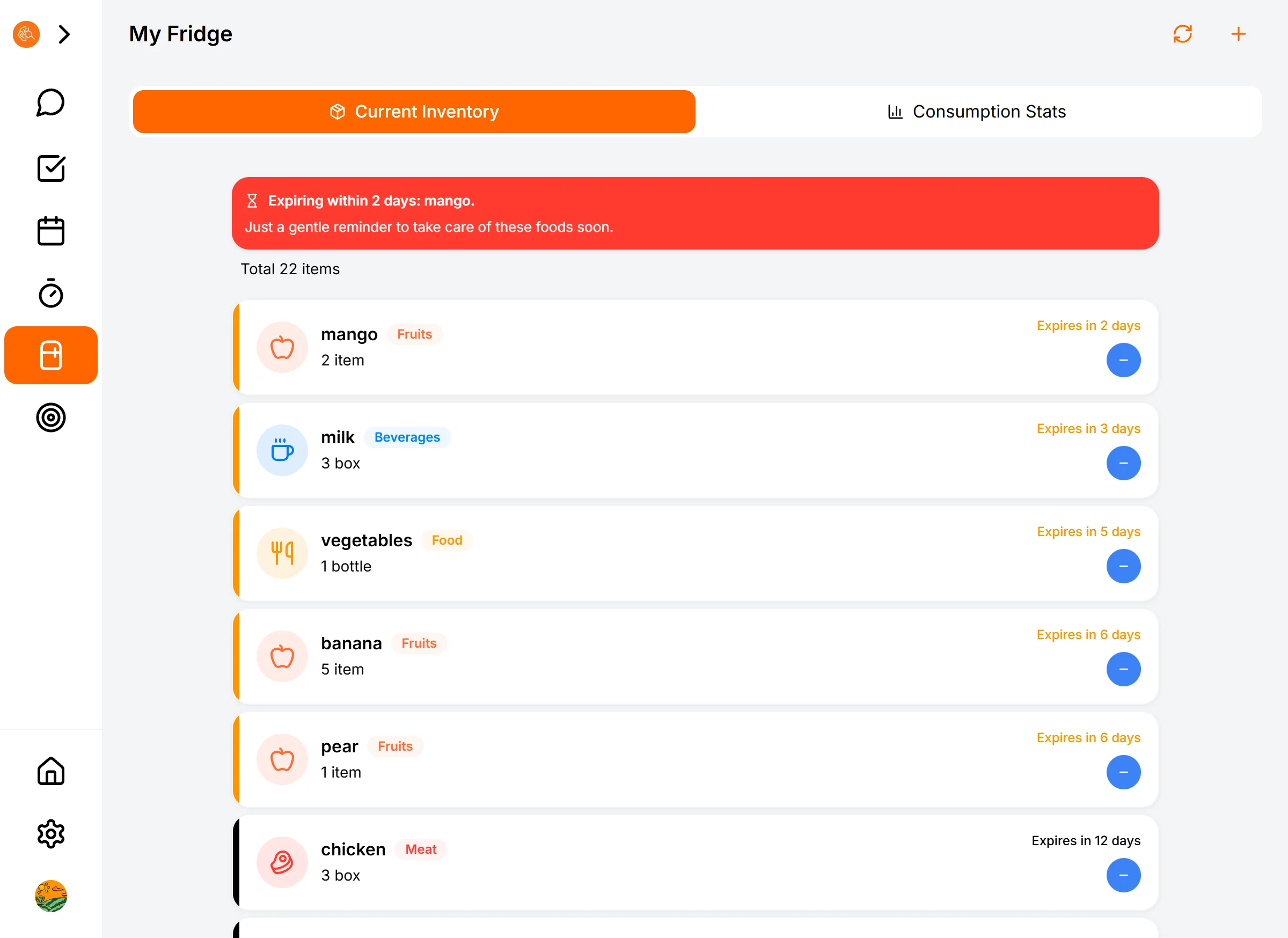Select the fridge sidebar icon

[x=50, y=355]
